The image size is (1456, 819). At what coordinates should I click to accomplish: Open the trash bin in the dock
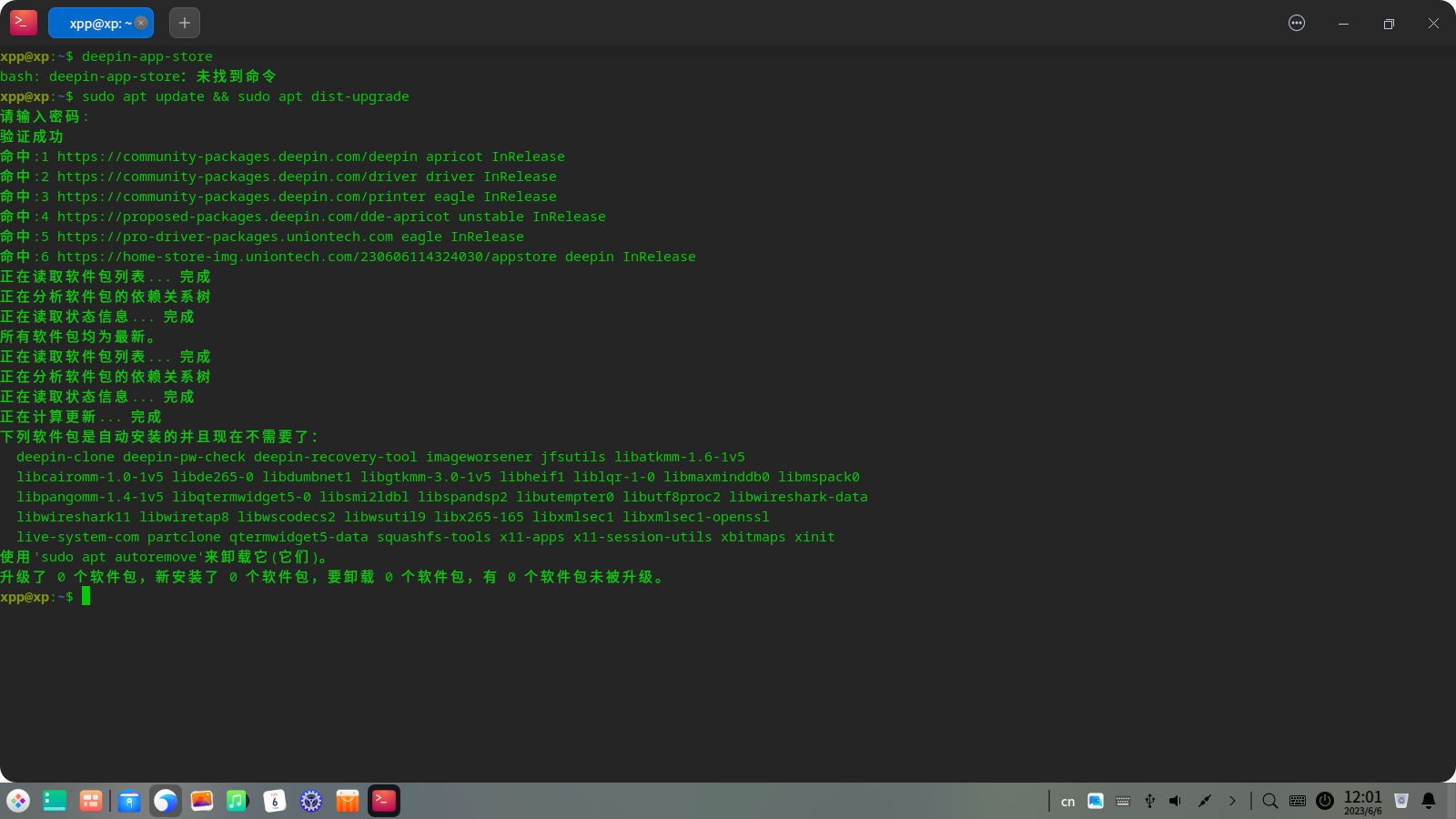(x=1401, y=801)
